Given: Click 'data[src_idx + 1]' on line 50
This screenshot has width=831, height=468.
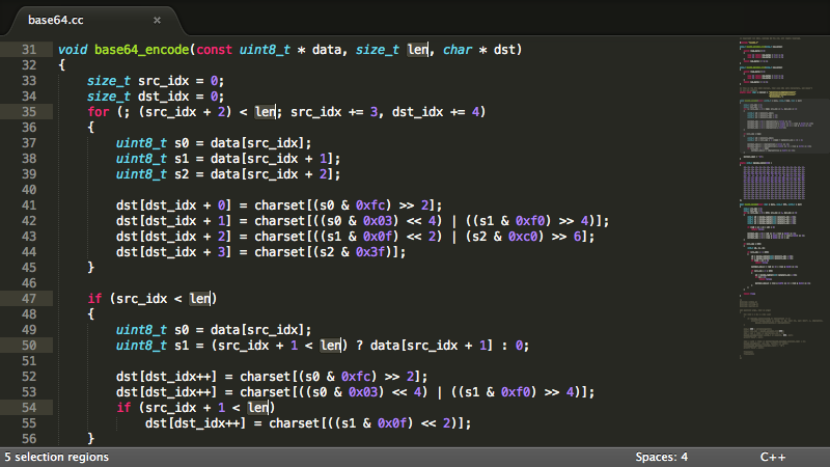Looking at the screenshot, I should click(431, 346).
